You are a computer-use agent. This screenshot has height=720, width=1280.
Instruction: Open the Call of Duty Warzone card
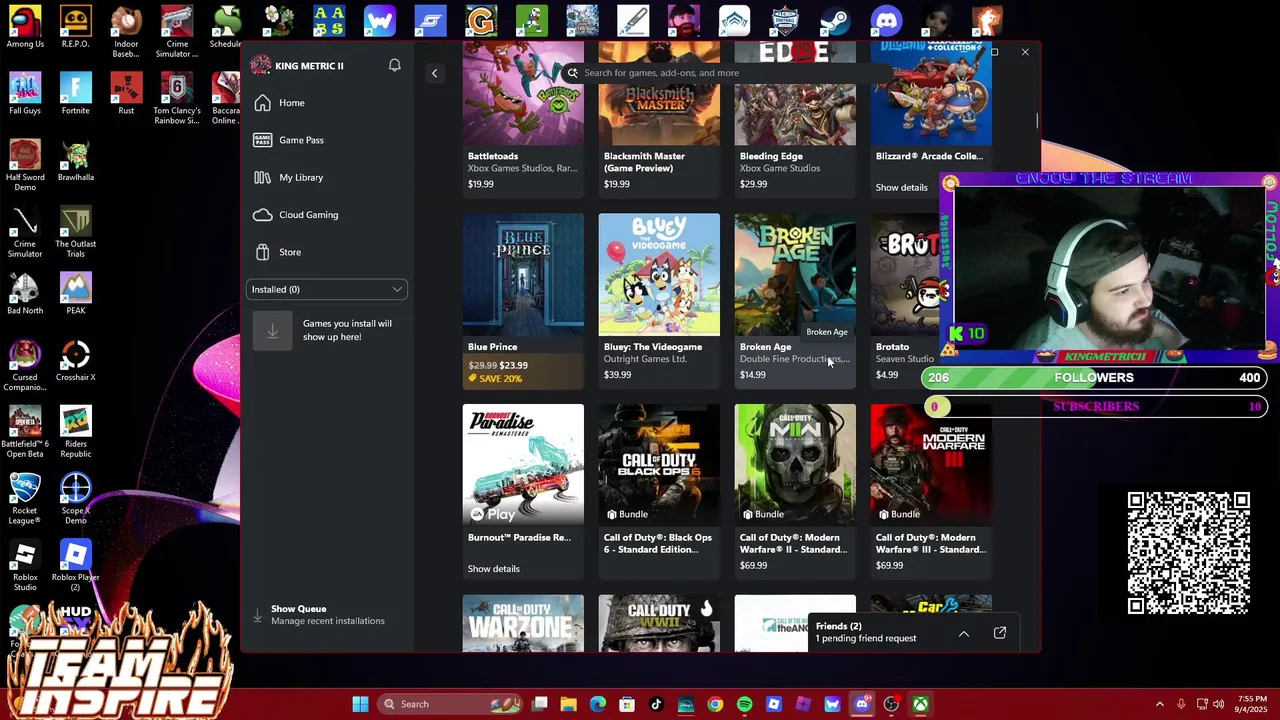click(x=523, y=623)
